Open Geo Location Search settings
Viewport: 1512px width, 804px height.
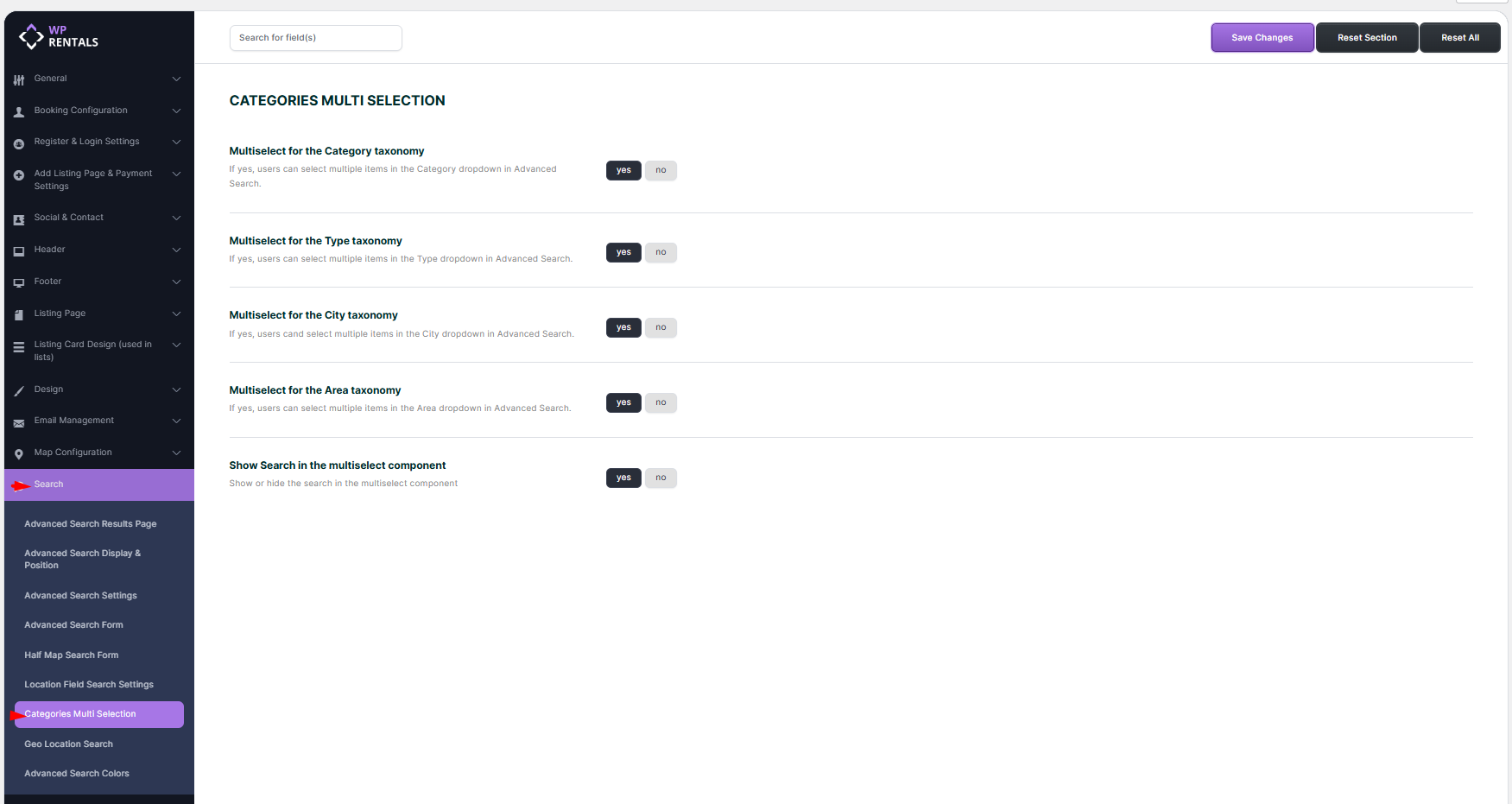pos(68,744)
